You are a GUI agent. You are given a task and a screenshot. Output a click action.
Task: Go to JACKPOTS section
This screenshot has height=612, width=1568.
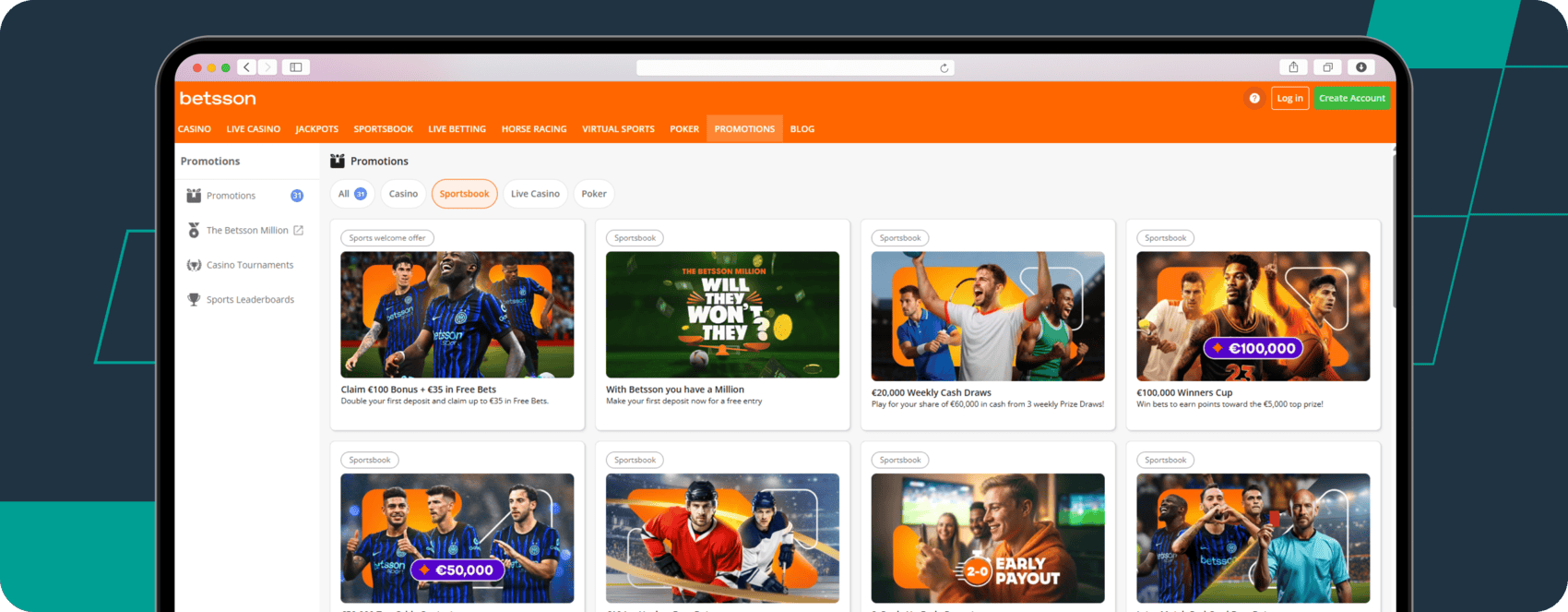317,129
